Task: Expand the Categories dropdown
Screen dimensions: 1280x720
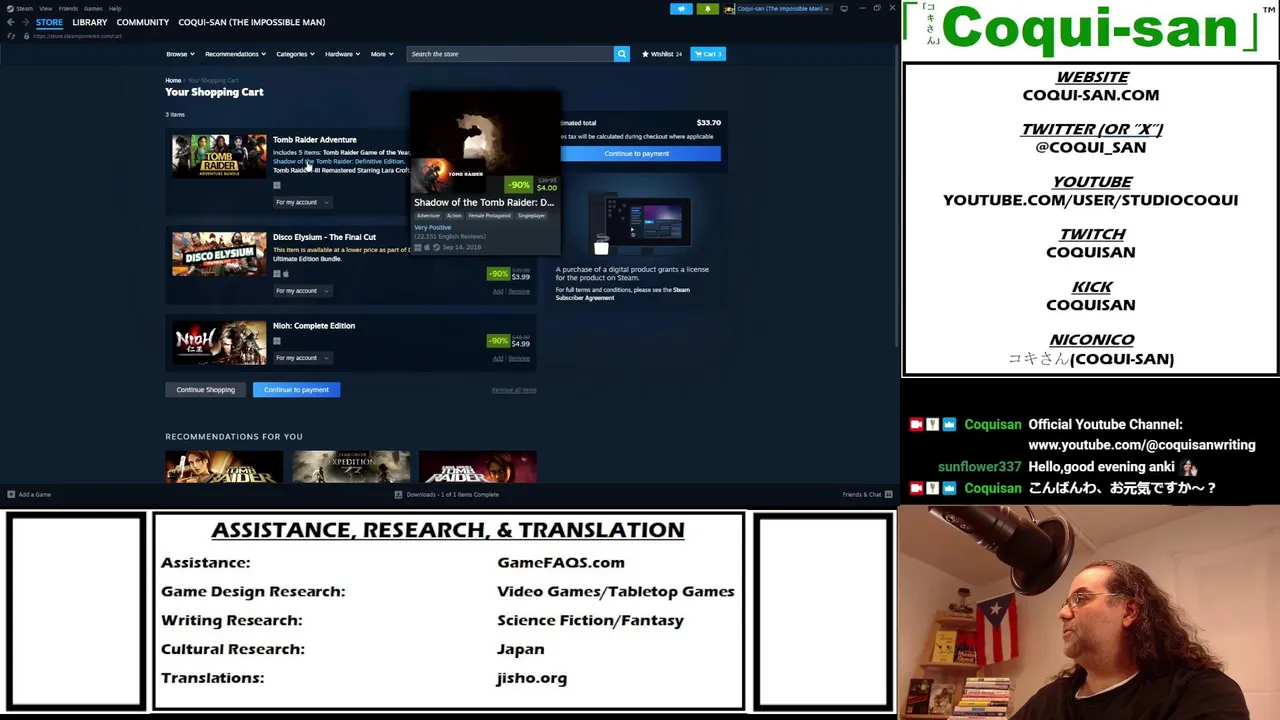Action: pyautogui.click(x=295, y=54)
